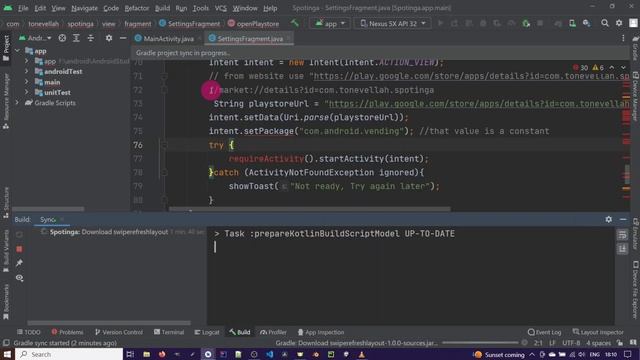Click the Select Opened File target icon
The height and width of the screenshot is (360, 640).
pyautogui.click(x=62, y=38)
